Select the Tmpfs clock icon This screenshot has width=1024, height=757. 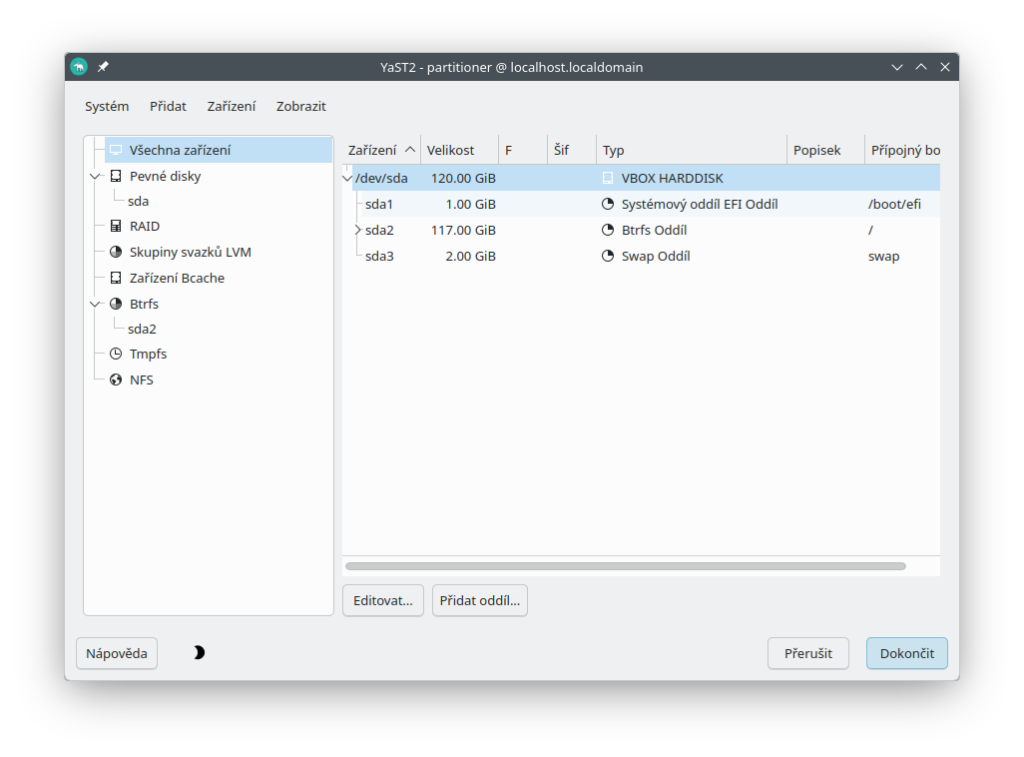pos(116,354)
